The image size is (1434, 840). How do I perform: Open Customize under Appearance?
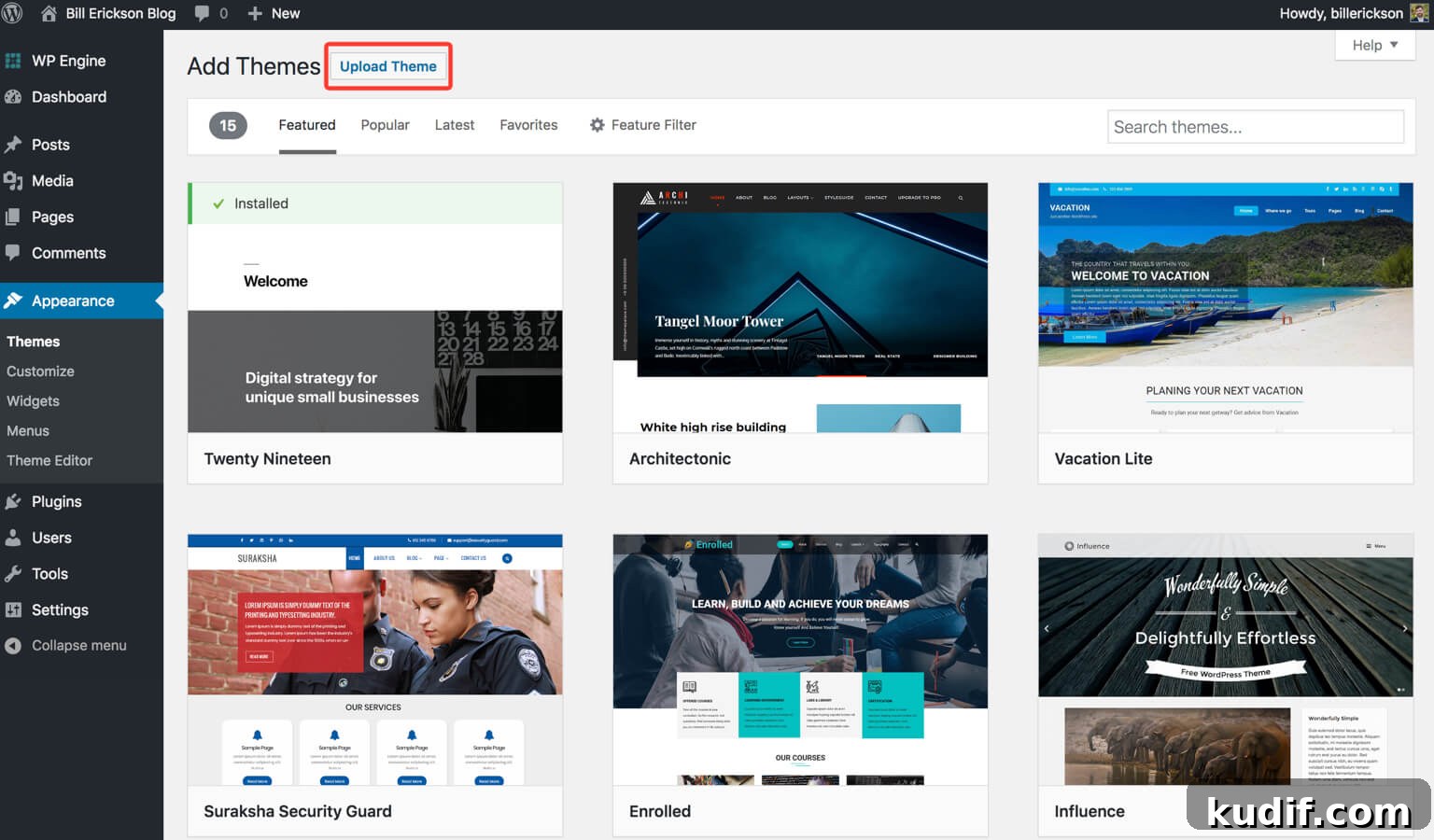[x=40, y=371]
